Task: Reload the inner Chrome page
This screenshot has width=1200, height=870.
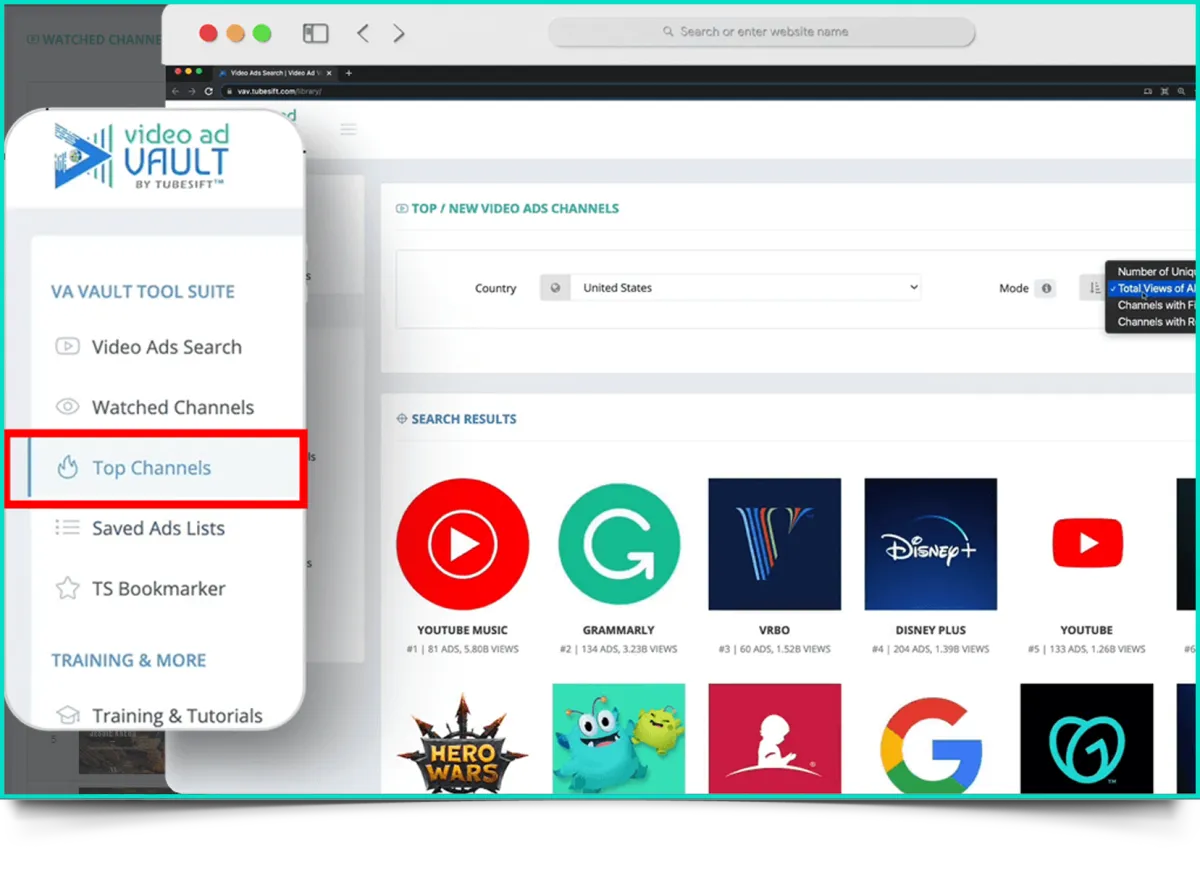Action: click(x=208, y=91)
